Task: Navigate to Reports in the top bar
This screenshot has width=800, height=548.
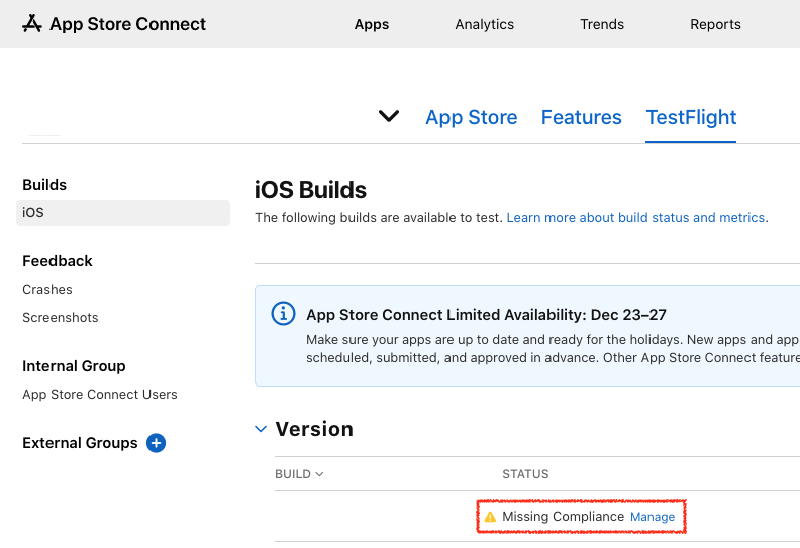Action: click(x=715, y=24)
